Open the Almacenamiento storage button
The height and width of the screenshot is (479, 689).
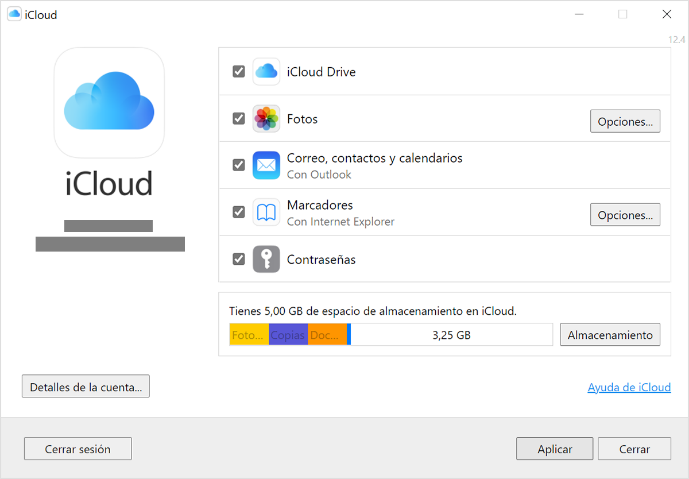610,335
